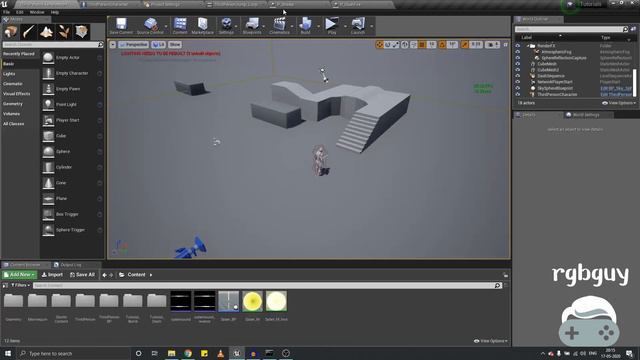Select Sphere in placement list

72,152
